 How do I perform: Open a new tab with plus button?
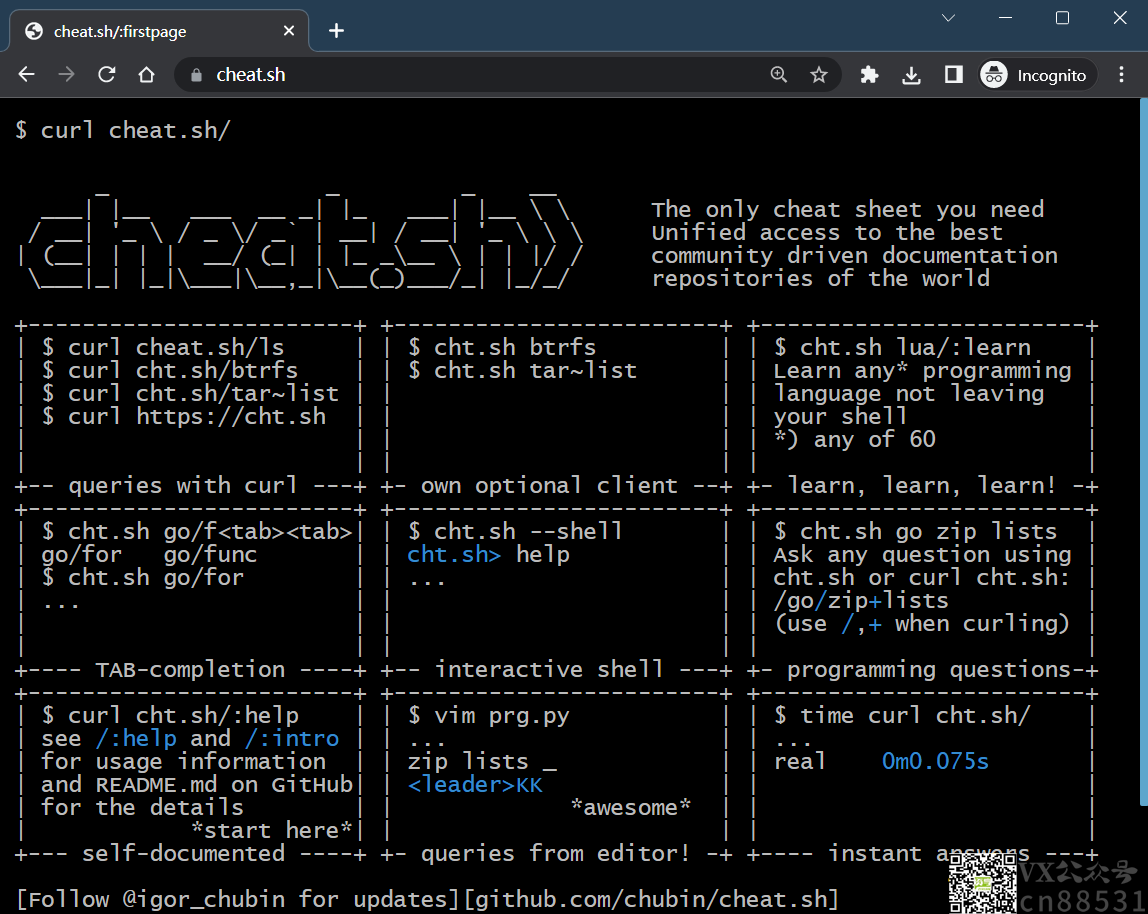coord(336,31)
